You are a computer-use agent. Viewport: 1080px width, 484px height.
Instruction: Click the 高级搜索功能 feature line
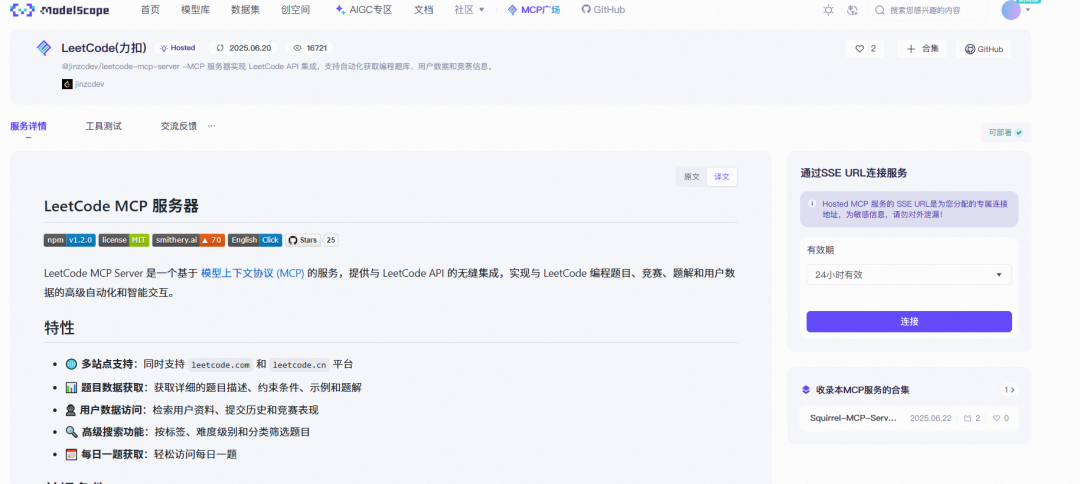click(x=188, y=432)
